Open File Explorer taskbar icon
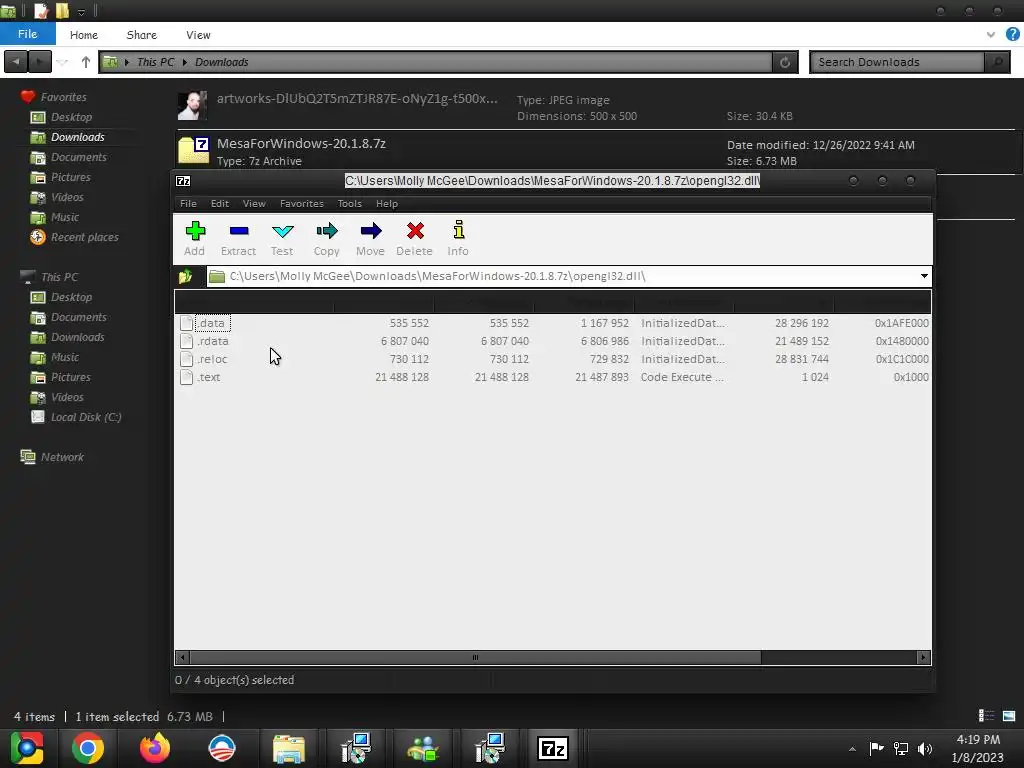This screenshot has width=1024, height=768. [289, 748]
